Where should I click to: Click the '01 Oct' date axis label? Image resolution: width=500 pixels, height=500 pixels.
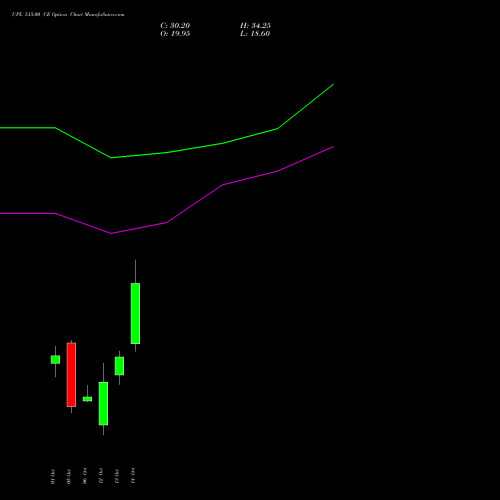(53, 476)
